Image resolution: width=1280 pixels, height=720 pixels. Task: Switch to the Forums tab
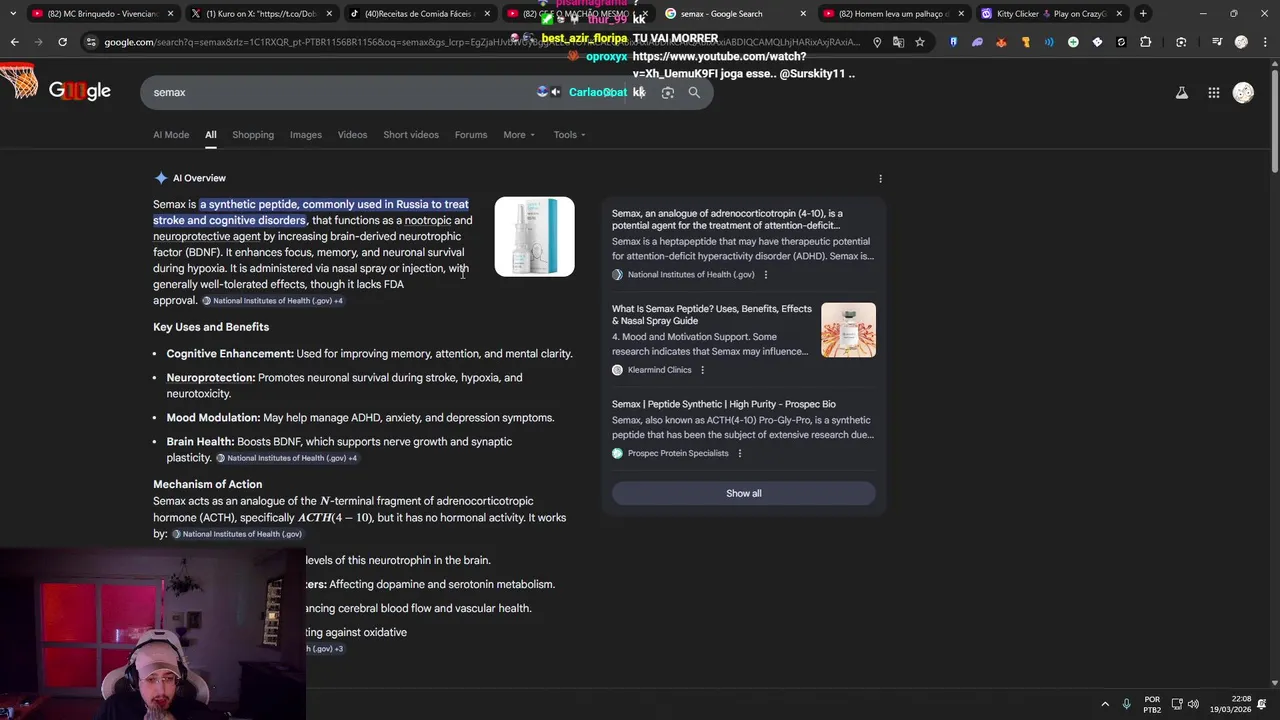pyautogui.click(x=471, y=134)
